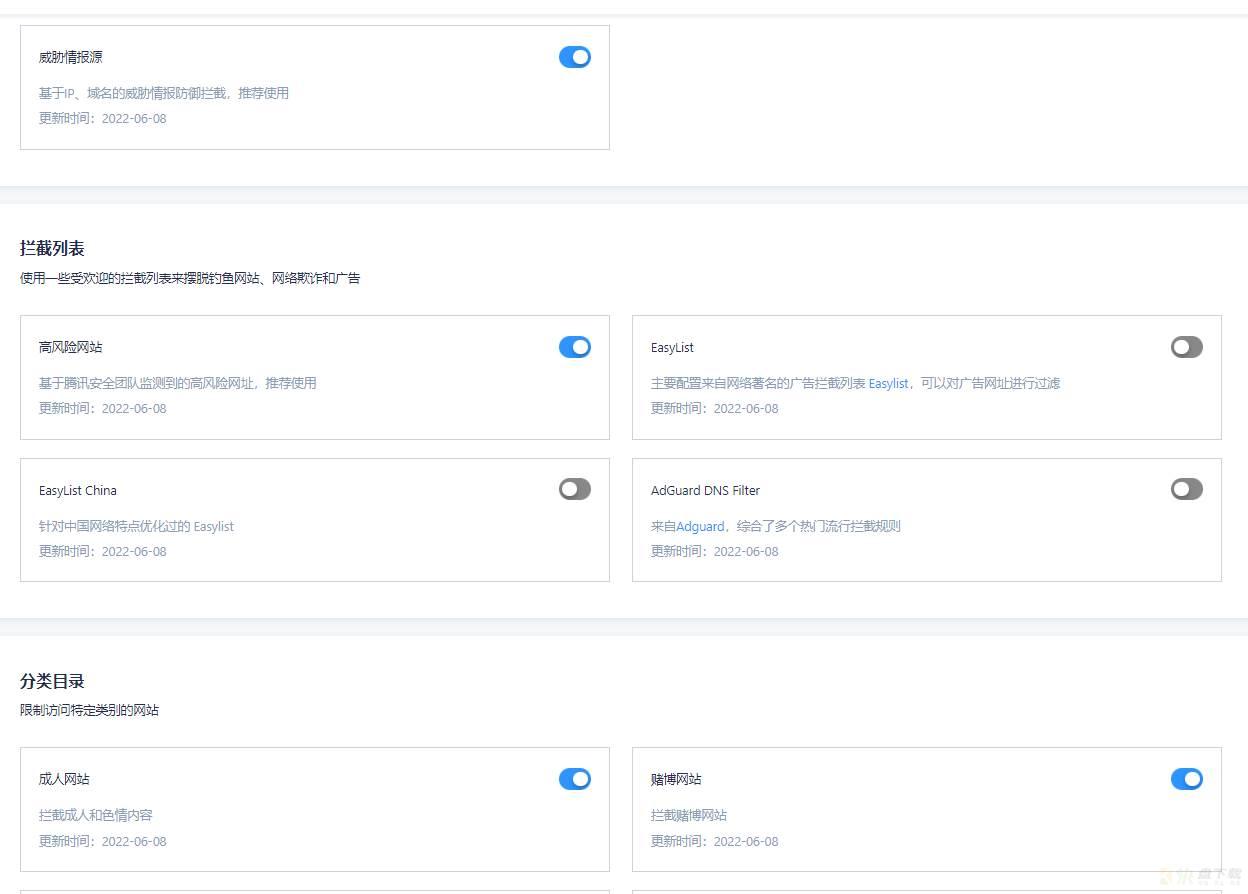Viewport: 1248px width, 894px height.
Task: Select the 赌博网站 card title
Action: click(x=677, y=779)
